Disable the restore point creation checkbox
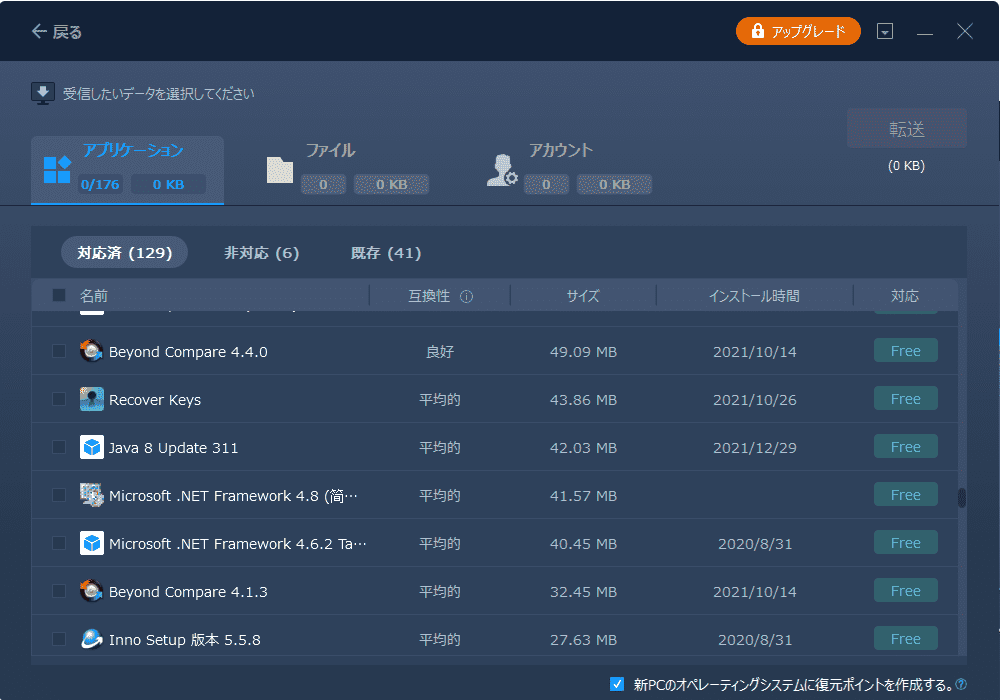Viewport: 1000px width, 700px height. tap(617, 685)
